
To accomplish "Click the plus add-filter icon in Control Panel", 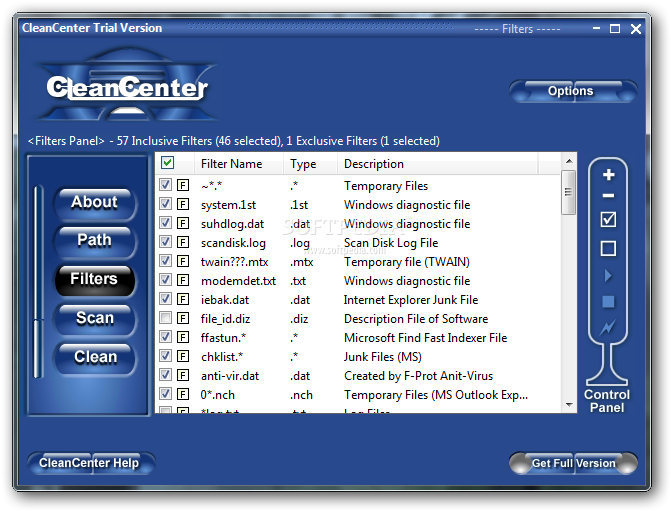I will [609, 175].
